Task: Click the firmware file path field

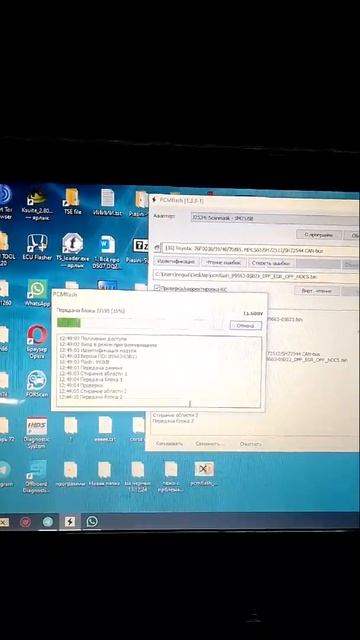Action: click(x=256, y=276)
